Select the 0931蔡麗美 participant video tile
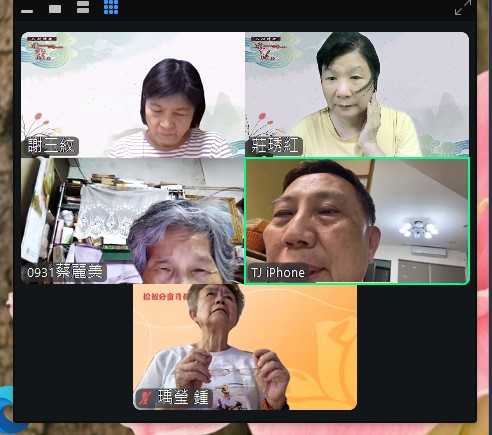The image size is (492, 435). tap(133, 221)
